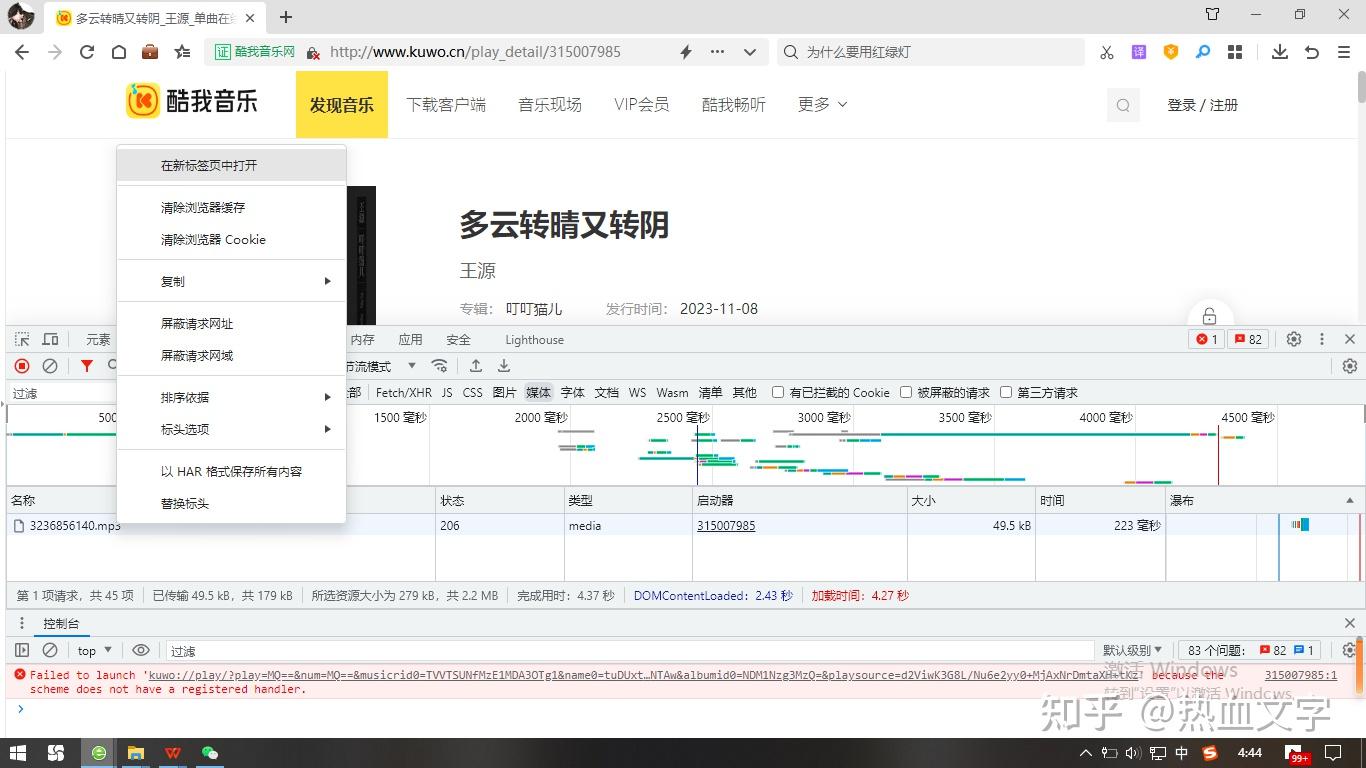Clear the console with the circle-slash icon
Screen dimensions: 1366x768
tap(50, 650)
